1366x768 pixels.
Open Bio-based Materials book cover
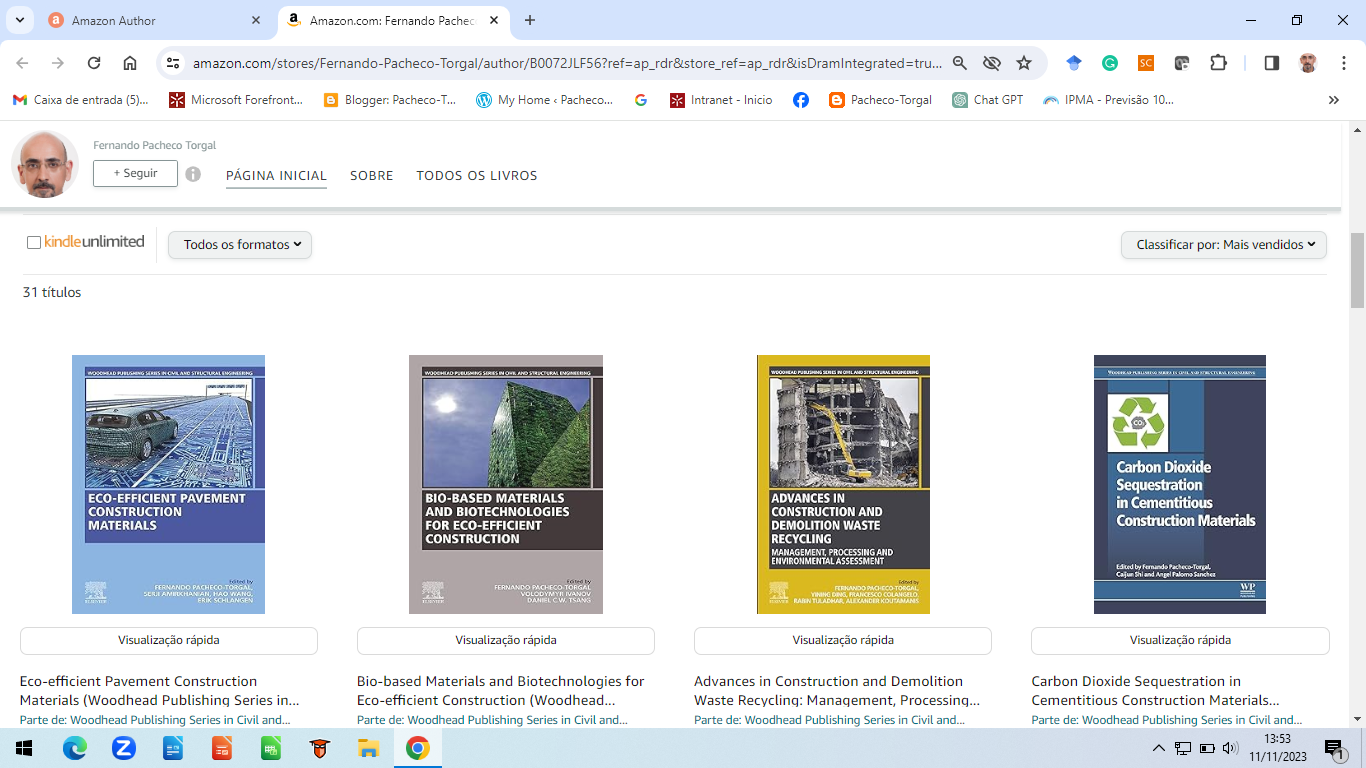click(506, 484)
